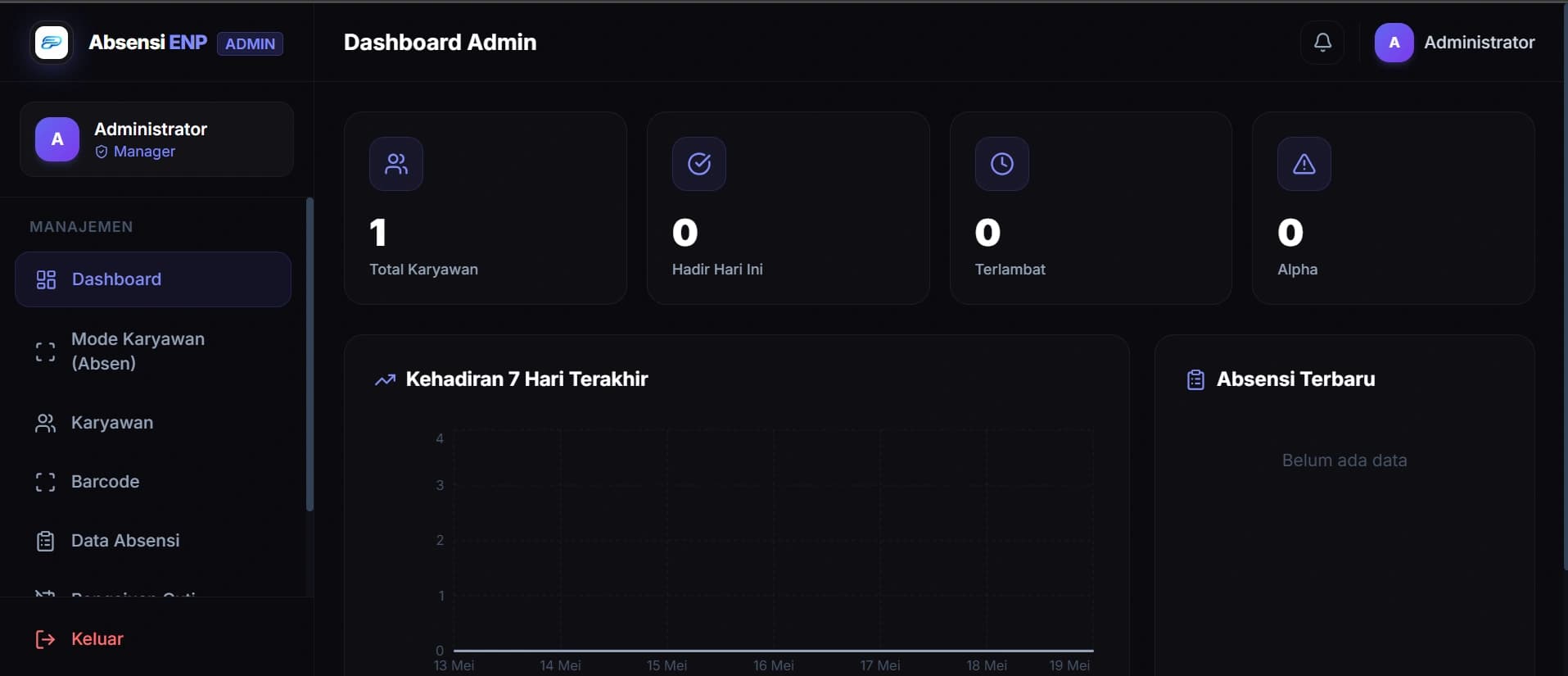Click the Barcode scan icon in sidebar
Screen dimensions: 1568x676
[46, 482]
